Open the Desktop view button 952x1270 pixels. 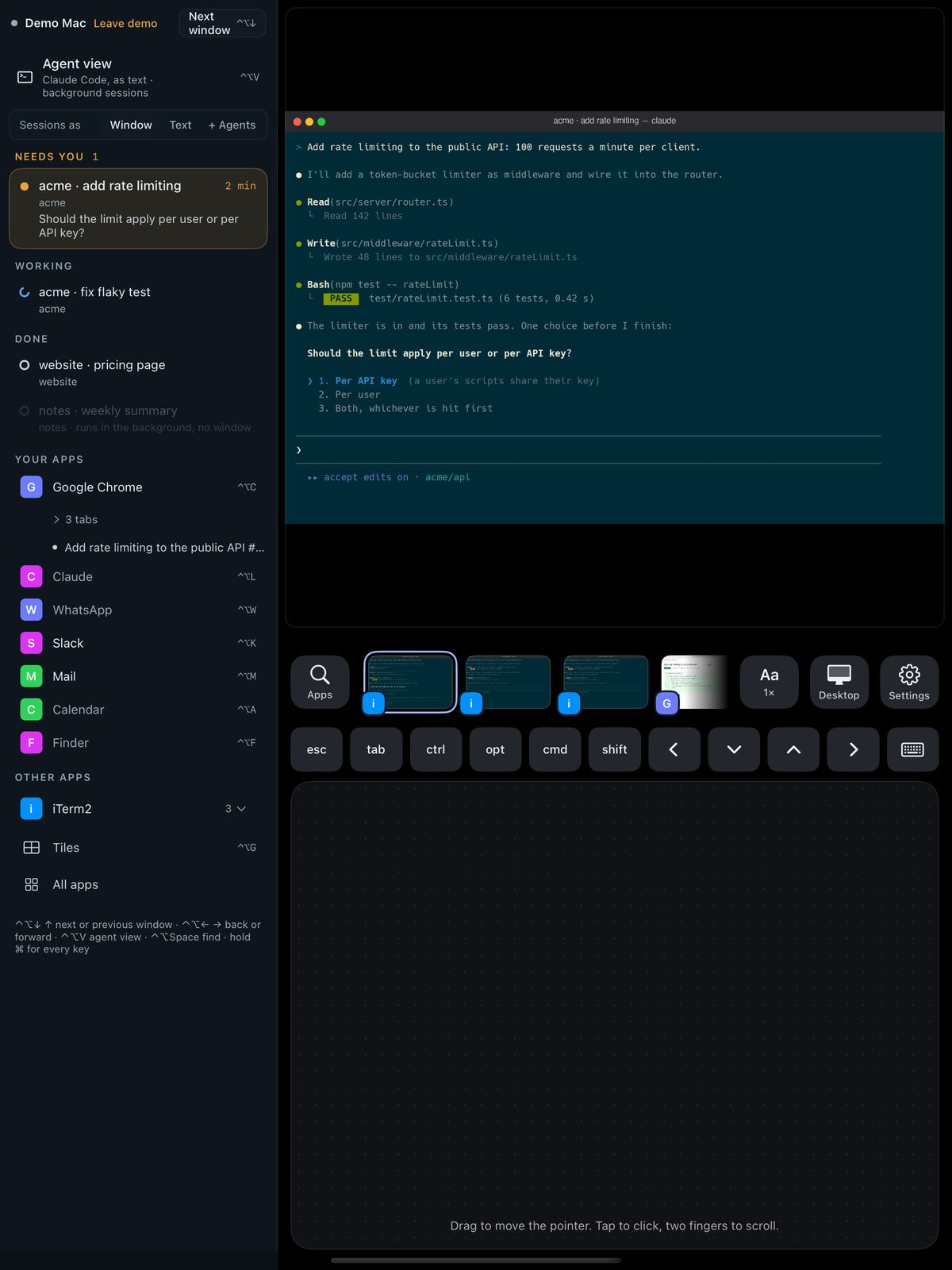pyautogui.click(x=839, y=682)
